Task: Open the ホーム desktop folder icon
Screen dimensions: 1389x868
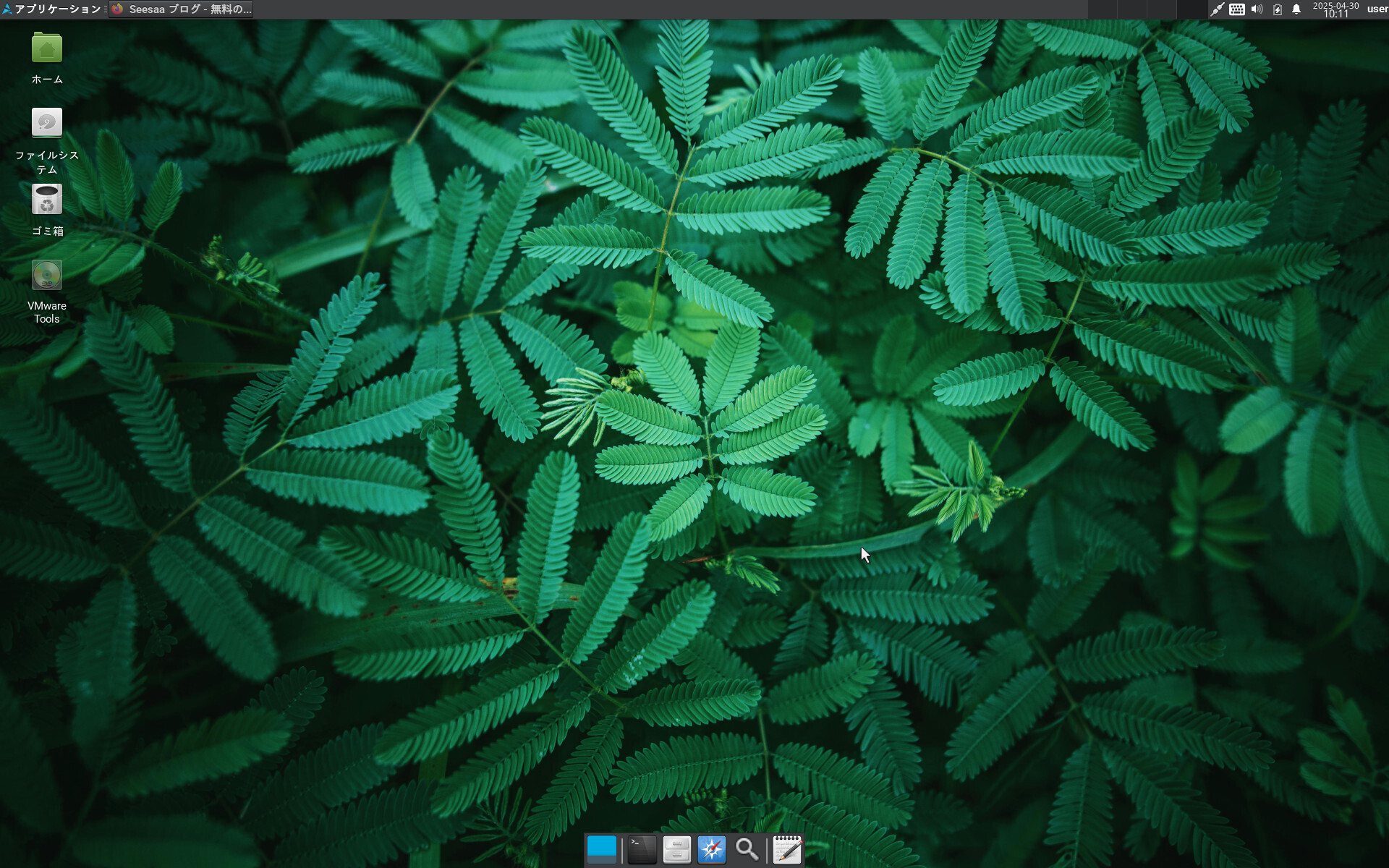Action: 47,48
